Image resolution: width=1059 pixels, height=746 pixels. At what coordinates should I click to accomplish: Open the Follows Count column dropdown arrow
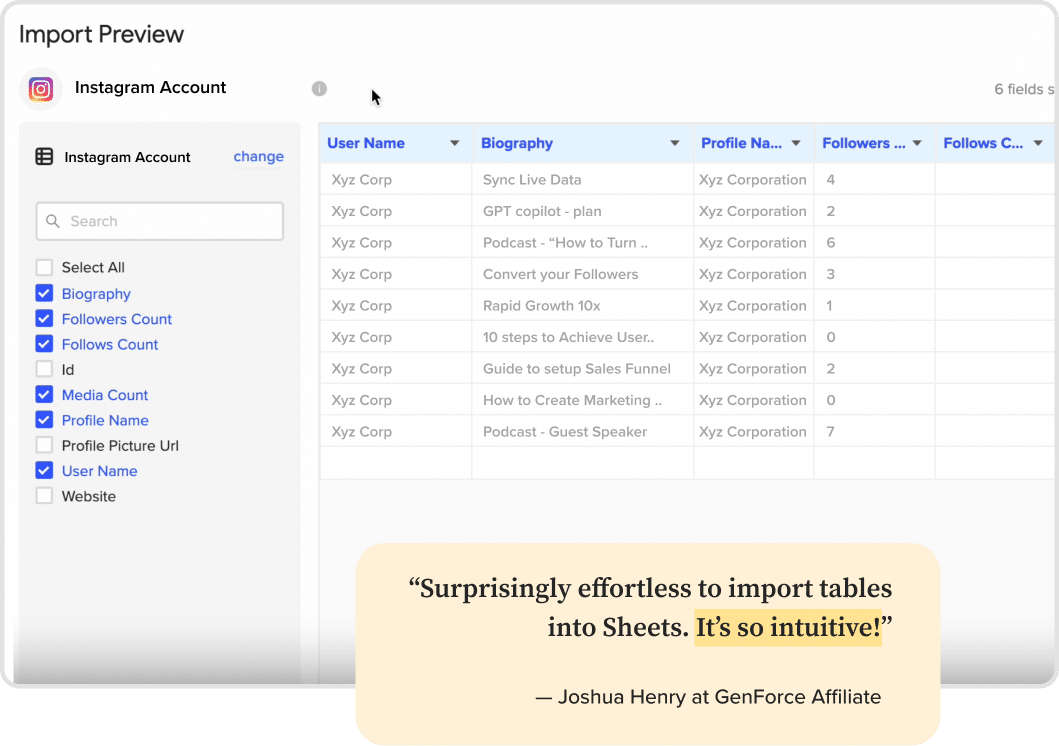pyautogui.click(x=1038, y=143)
